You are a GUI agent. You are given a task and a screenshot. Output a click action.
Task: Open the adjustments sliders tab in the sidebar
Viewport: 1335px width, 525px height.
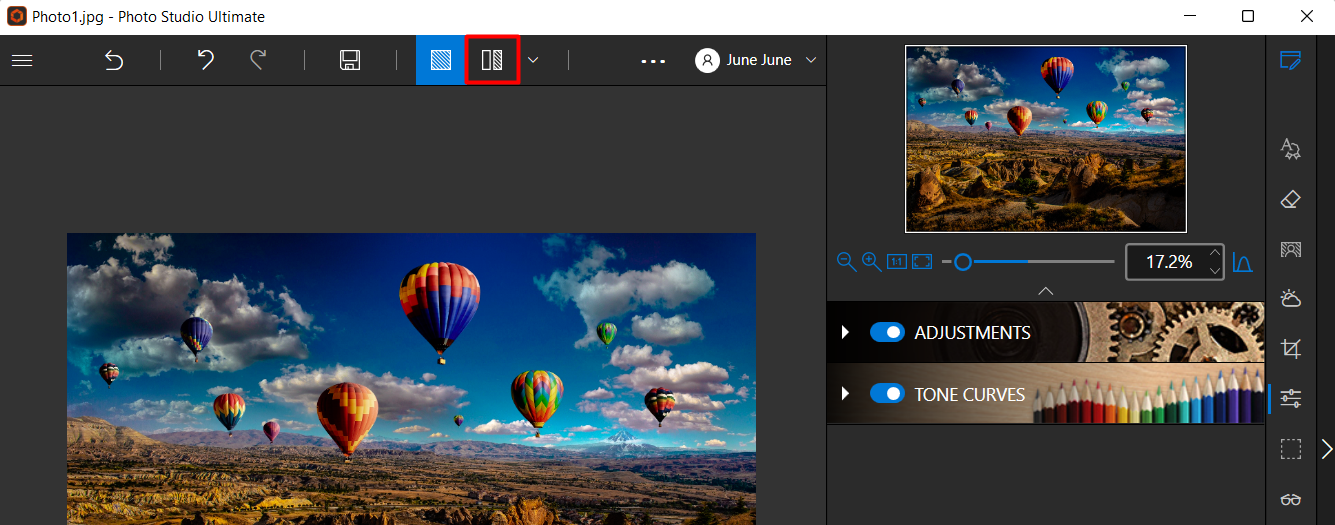[x=1291, y=399]
